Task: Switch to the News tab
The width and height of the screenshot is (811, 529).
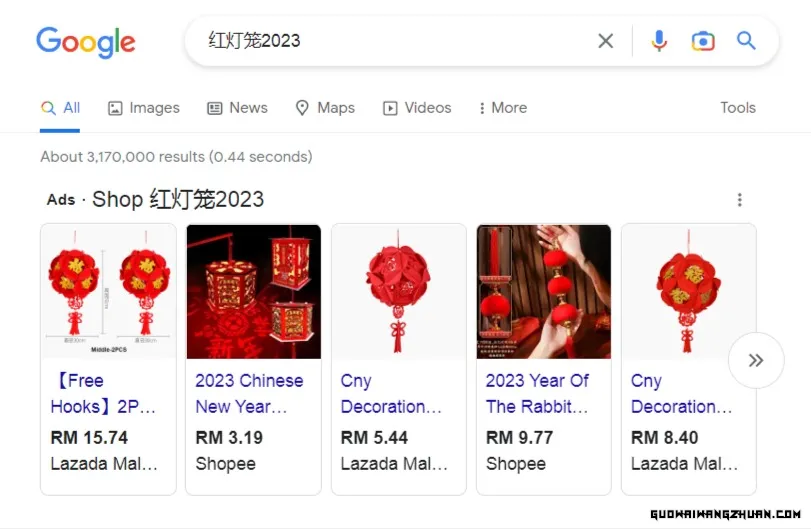Action: click(237, 108)
